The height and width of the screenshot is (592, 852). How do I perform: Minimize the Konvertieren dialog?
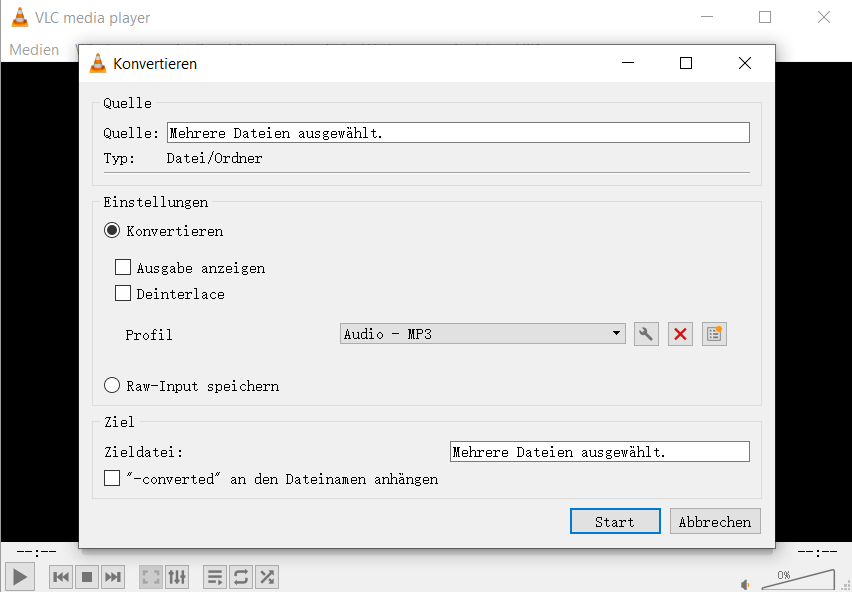[628, 64]
